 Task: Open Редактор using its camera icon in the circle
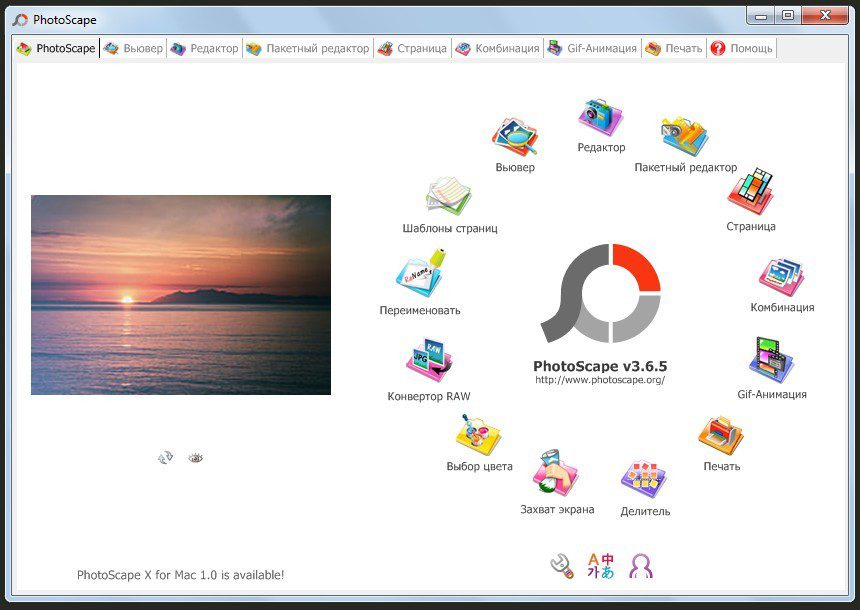(x=601, y=117)
